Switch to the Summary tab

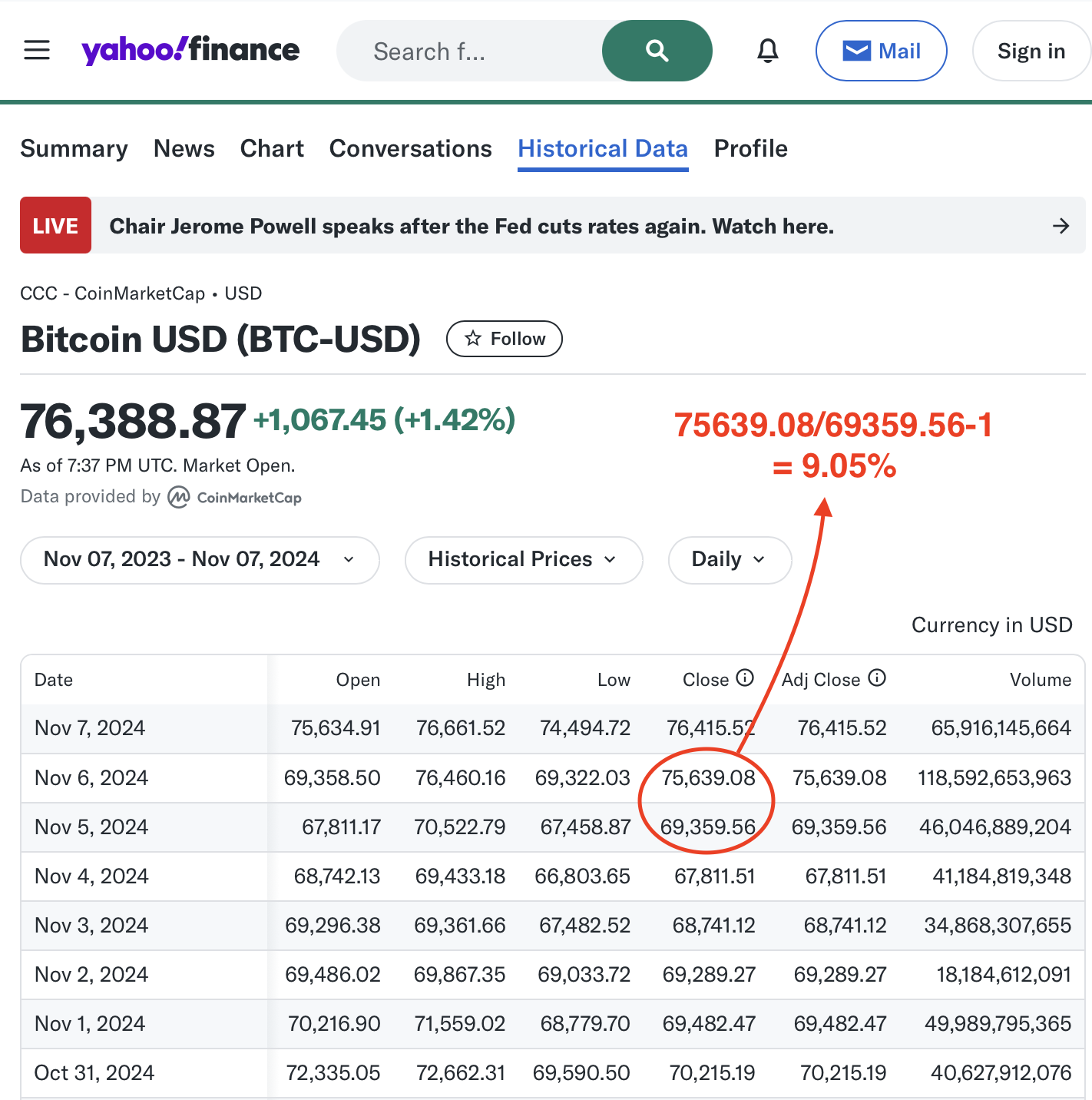(74, 148)
